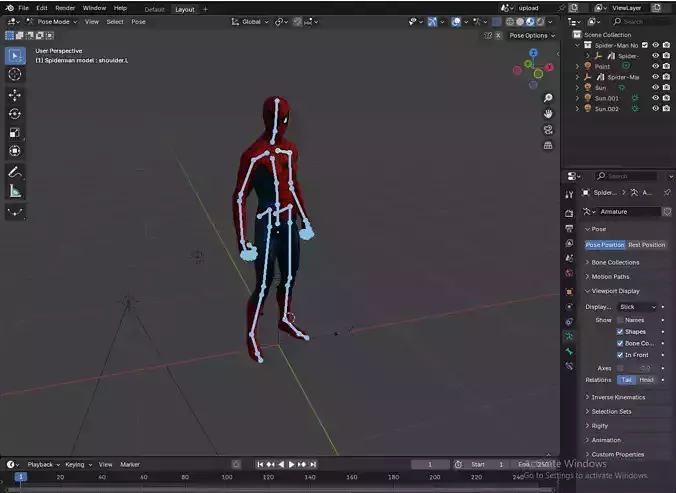Open the Display As Stick dropdown
Image resolution: width=676 pixels, height=493 pixels.
click(637, 307)
